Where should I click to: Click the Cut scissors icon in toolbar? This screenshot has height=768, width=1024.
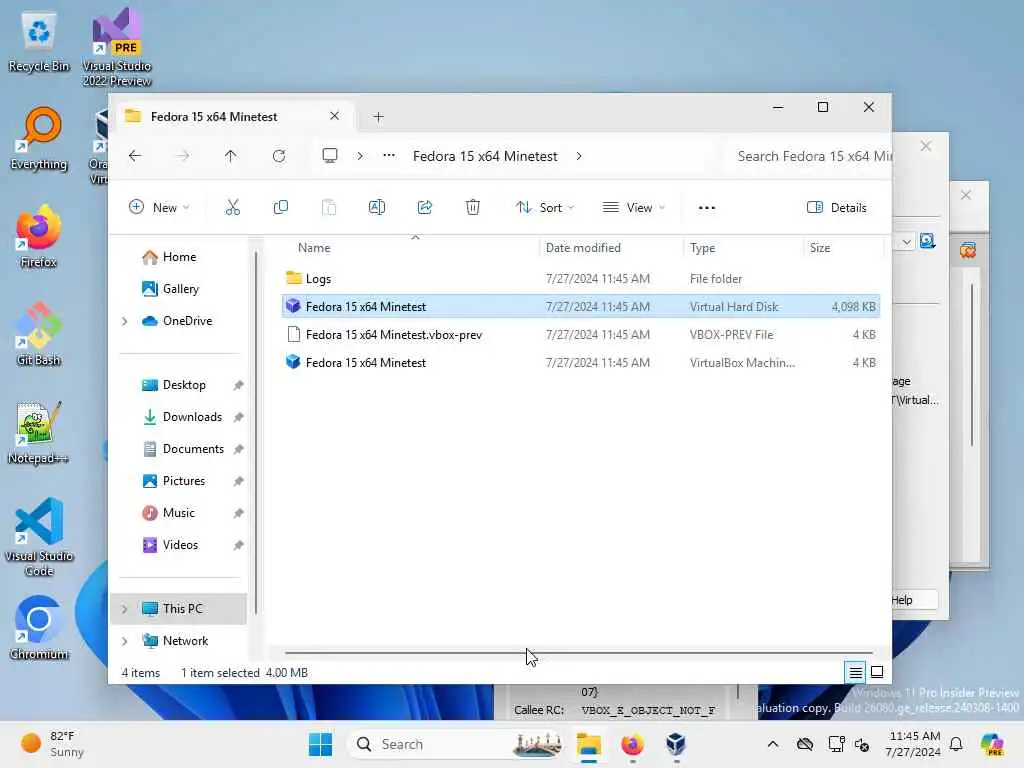coord(232,208)
